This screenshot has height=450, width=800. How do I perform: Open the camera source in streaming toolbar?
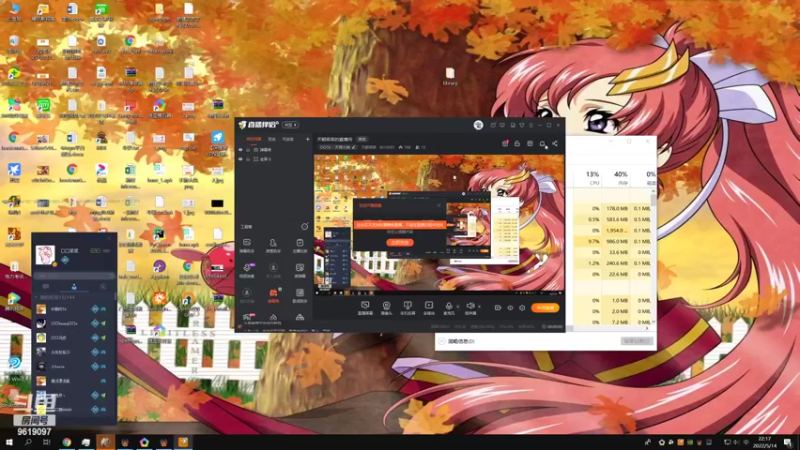click(x=386, y=308)
